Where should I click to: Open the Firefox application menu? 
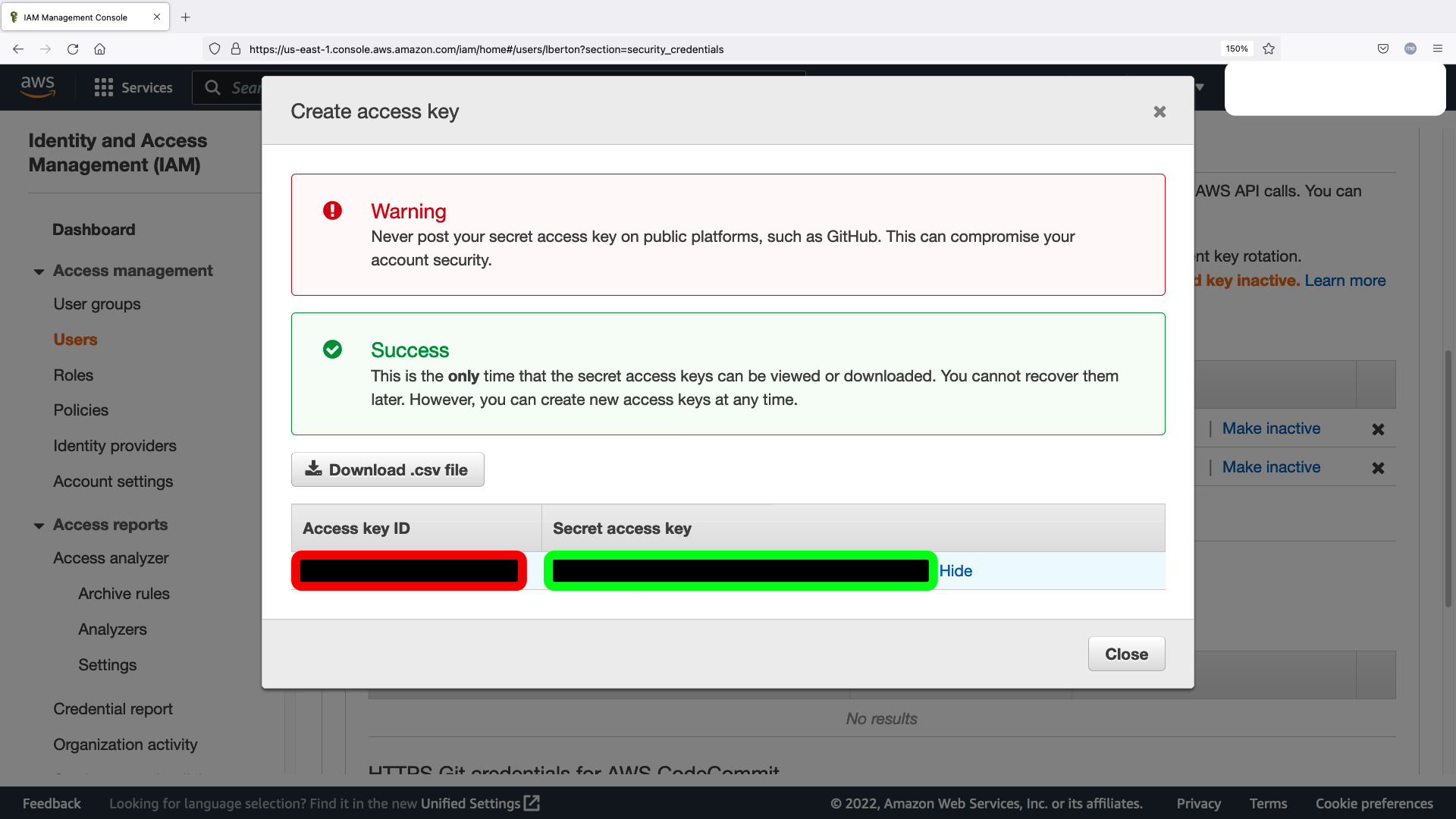[x=1438, y=49]
